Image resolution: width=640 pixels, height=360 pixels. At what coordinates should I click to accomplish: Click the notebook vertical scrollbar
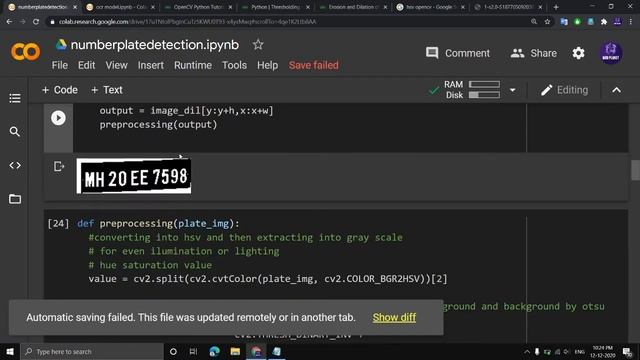pyautogui.click(x=635, y=170)
